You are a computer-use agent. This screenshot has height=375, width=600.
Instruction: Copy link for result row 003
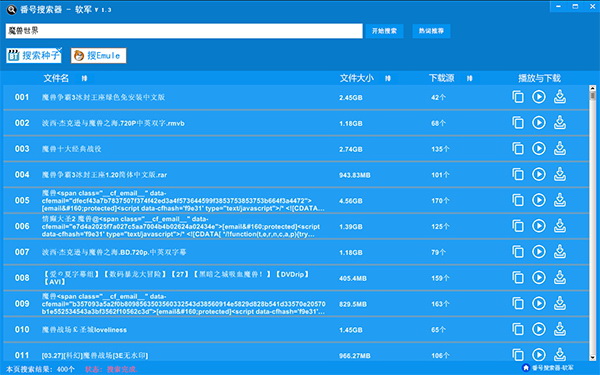pos(518,148)
